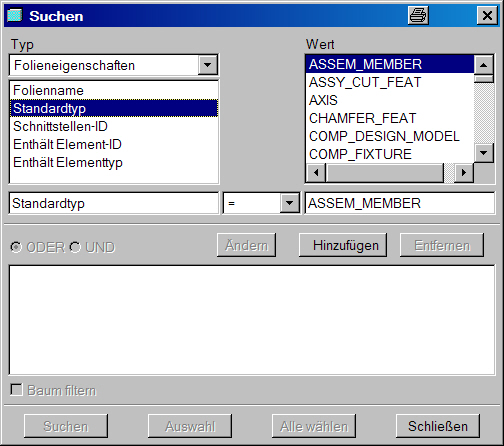Click the Suchen window icon in title bar
504x446 pixels.
[x=15, y=15]
